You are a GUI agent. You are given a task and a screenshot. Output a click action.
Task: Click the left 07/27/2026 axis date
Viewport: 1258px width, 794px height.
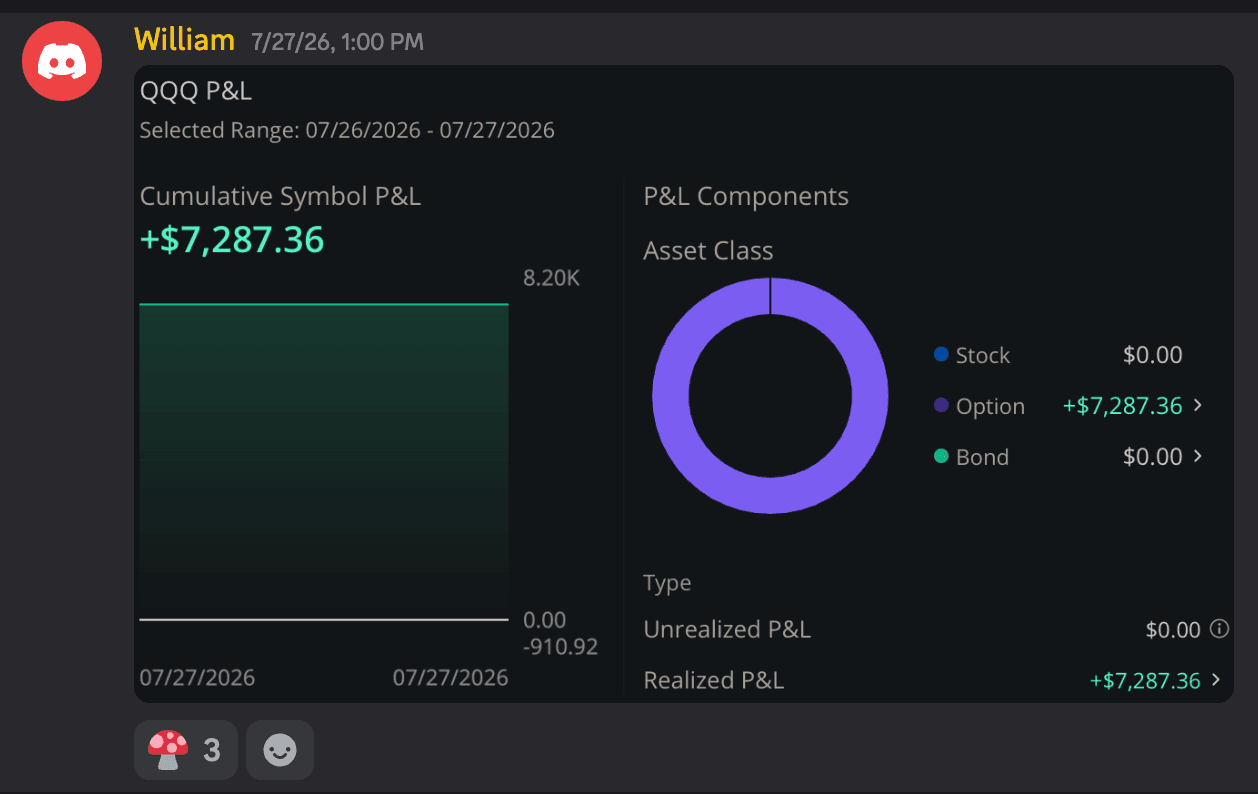tap(197, 678)
